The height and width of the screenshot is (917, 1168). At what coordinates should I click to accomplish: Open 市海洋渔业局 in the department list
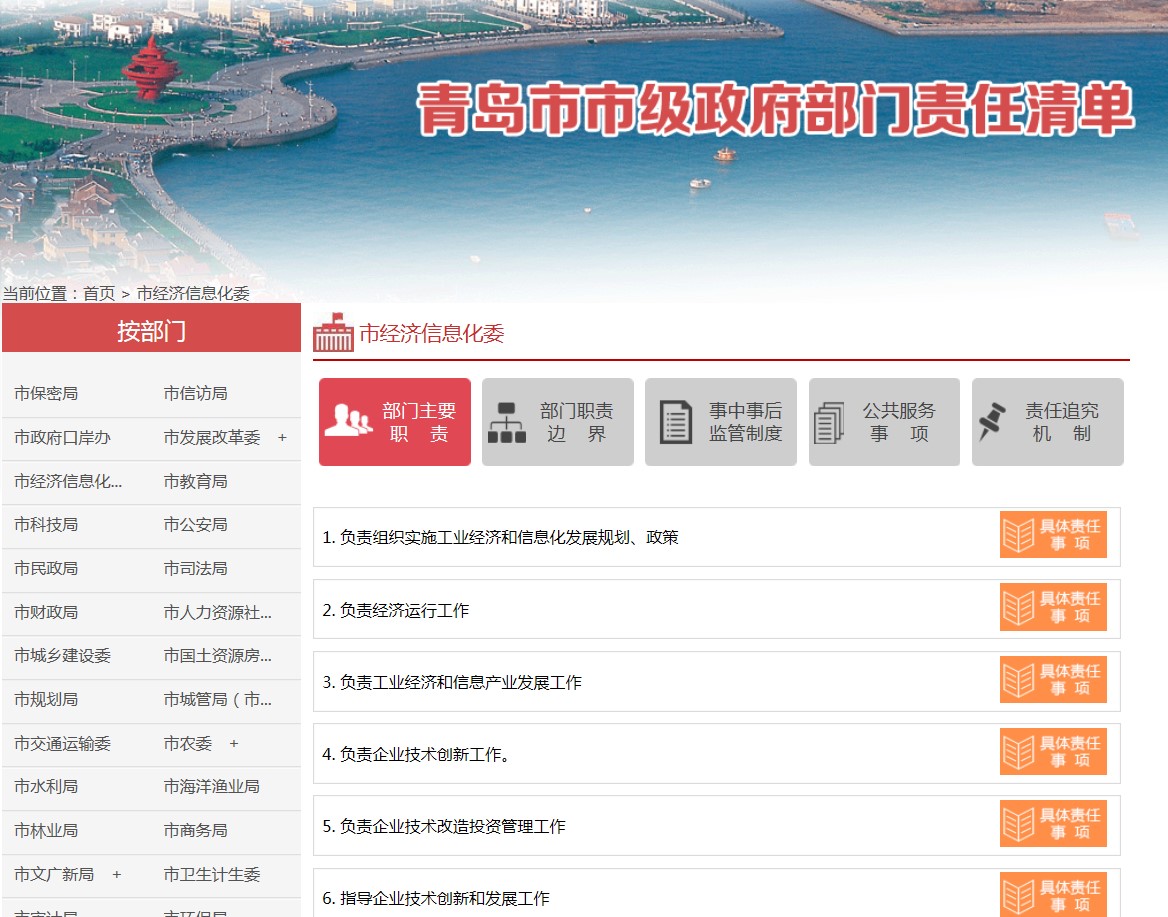click(212, 786)
